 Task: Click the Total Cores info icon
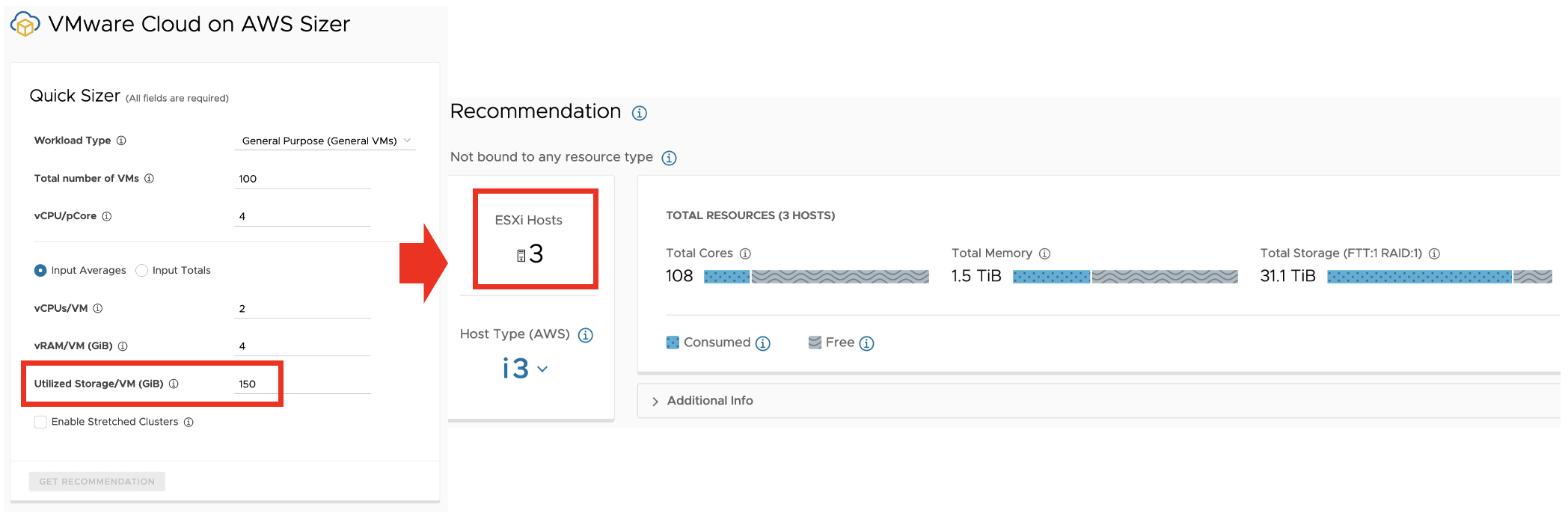(x=745, y=254)
